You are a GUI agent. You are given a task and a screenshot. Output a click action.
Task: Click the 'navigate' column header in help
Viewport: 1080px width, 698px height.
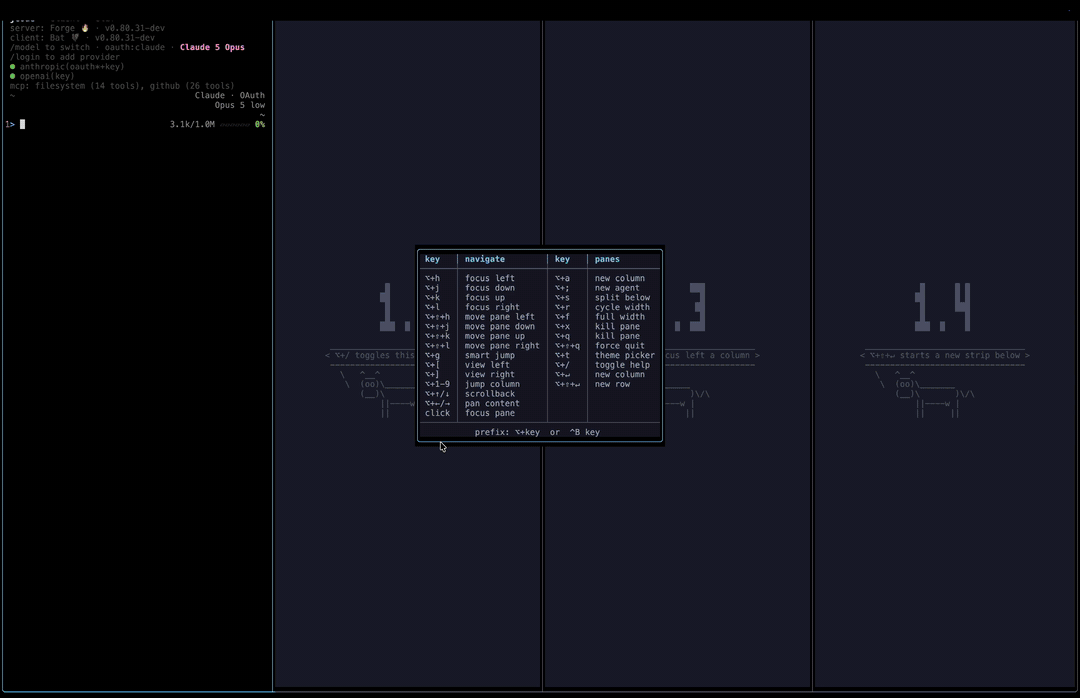[x=485, y=259]
